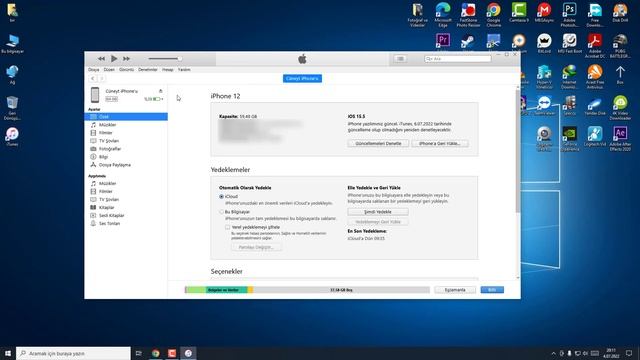Select the iCloud backup radio button
The width and height of the screenshot is (640, 360).
tap(222, 197)
